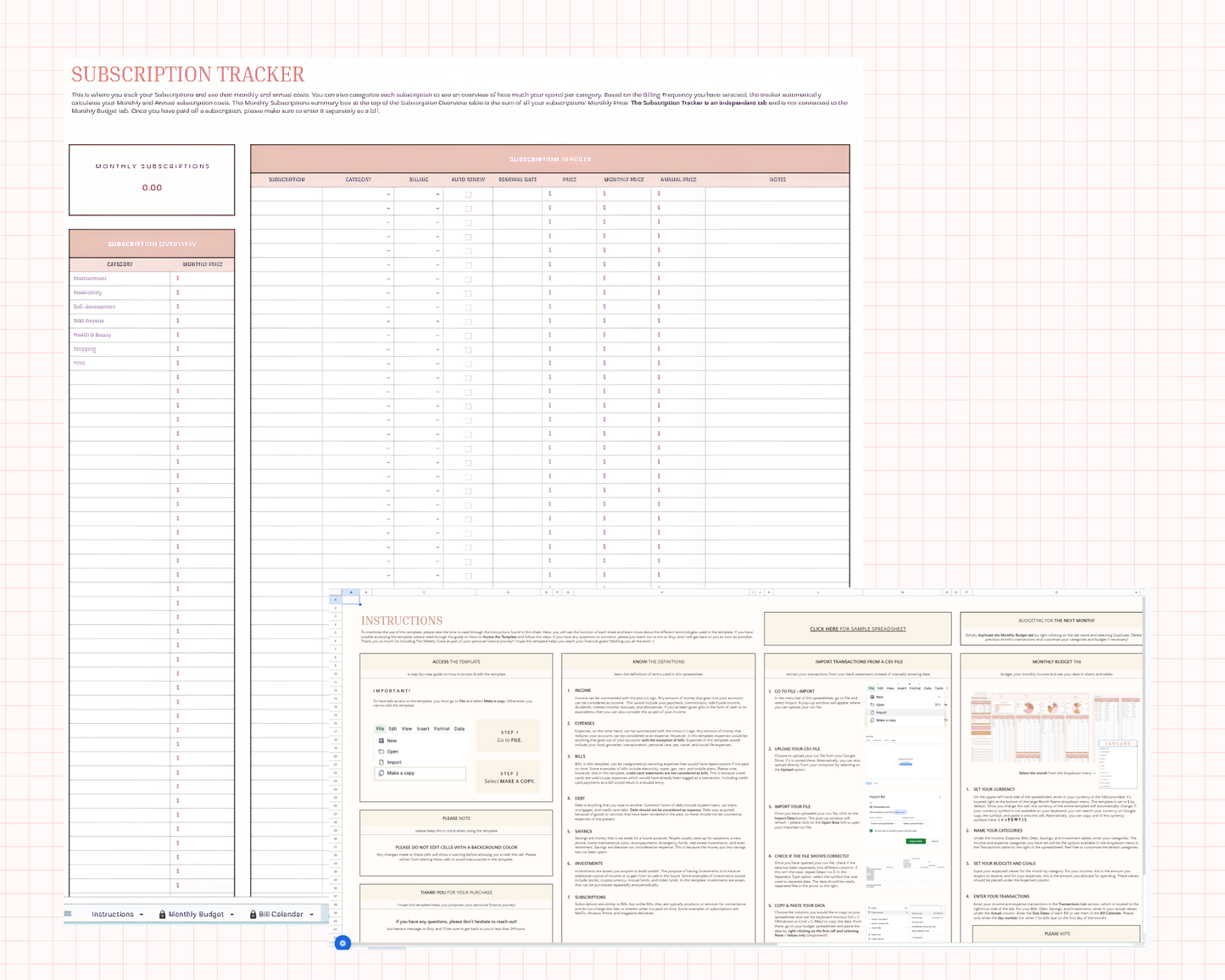Image resolution: width=1225 pixels, height=980 pixels.
Task: Select the Annual Price column header
Action: coord(678,180)
